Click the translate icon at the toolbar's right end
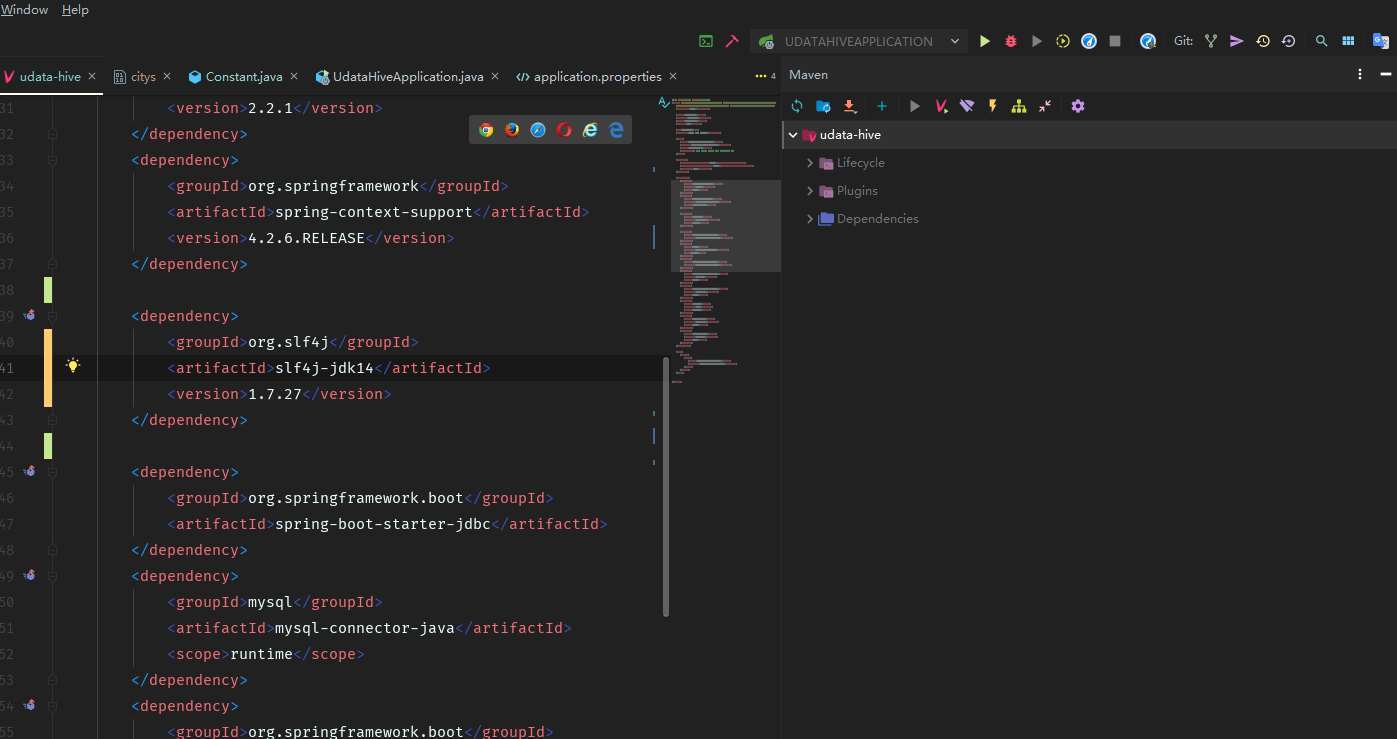Viewport: 1397px width, 739px height. tap(1380, 41)
